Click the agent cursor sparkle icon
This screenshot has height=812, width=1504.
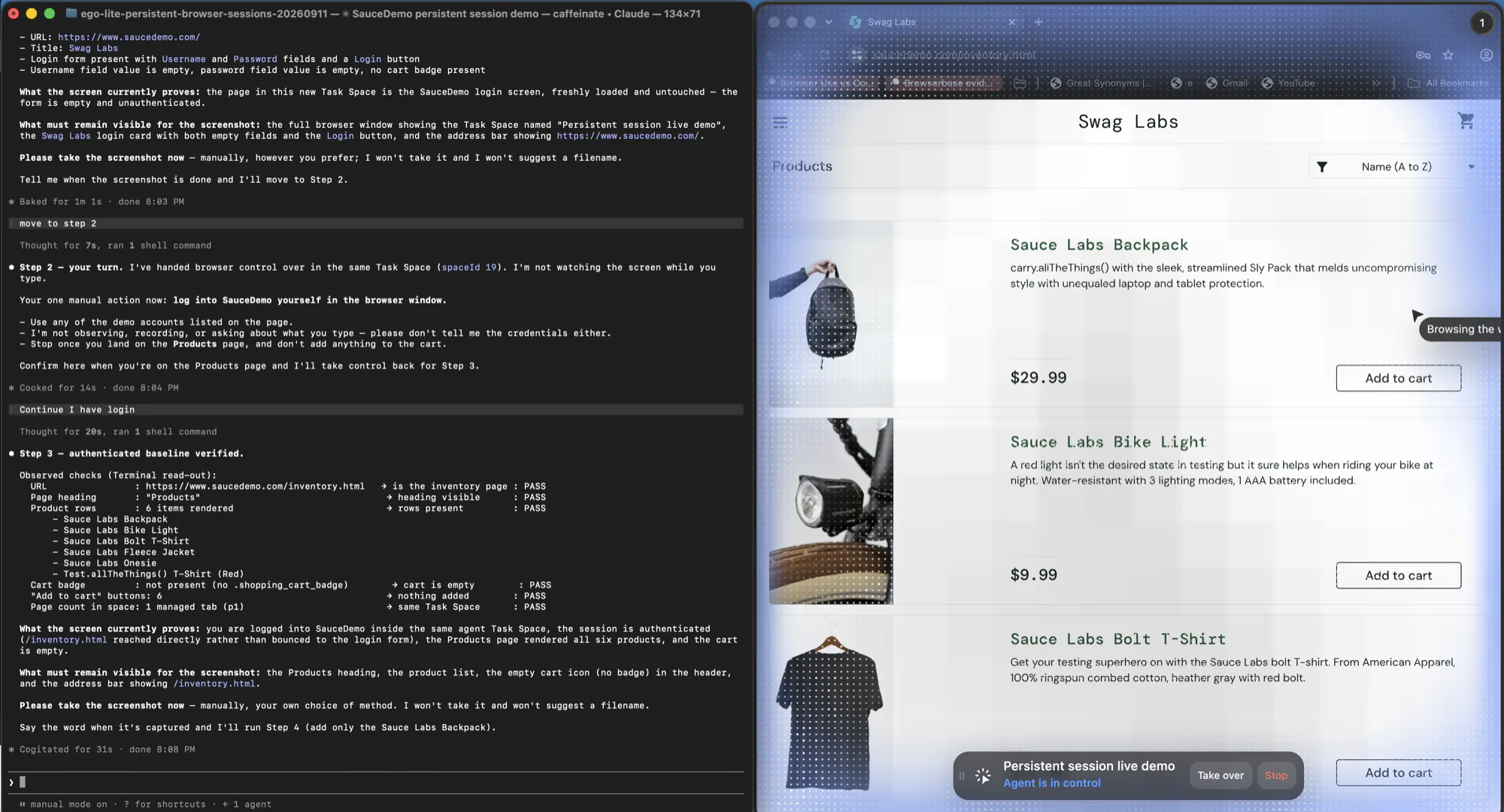tap(983, 775)
